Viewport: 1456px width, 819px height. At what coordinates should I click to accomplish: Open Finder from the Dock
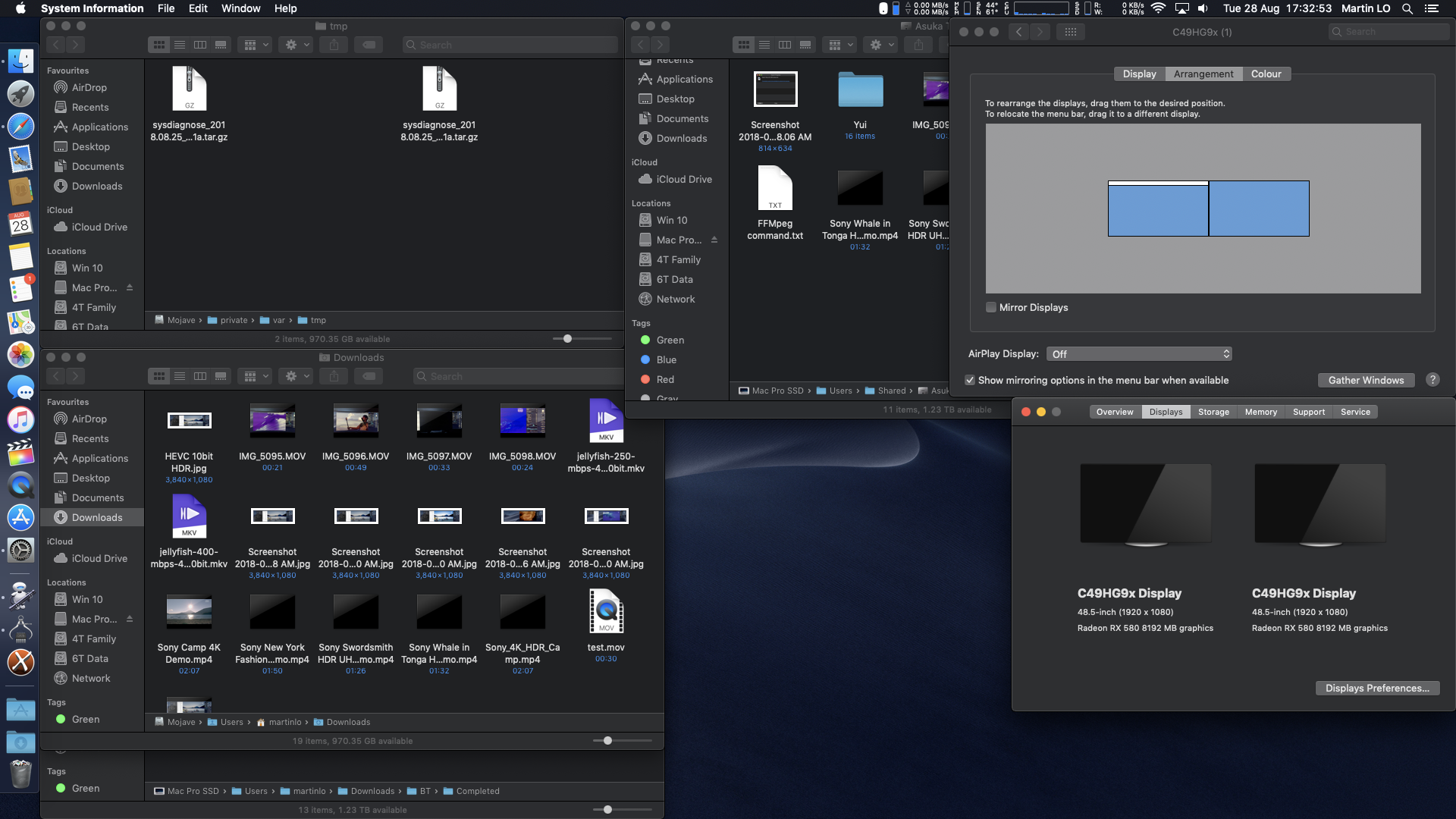pyautogui.click(x=20, y=61)
